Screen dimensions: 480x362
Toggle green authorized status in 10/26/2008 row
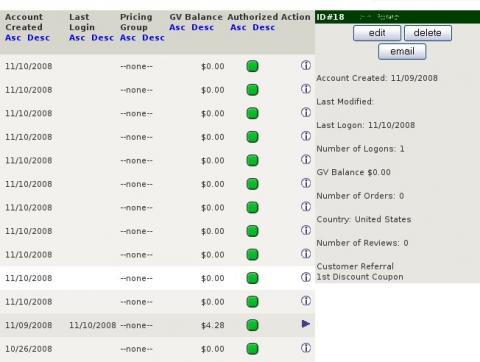pyautogui.click(x=252, y=349)
